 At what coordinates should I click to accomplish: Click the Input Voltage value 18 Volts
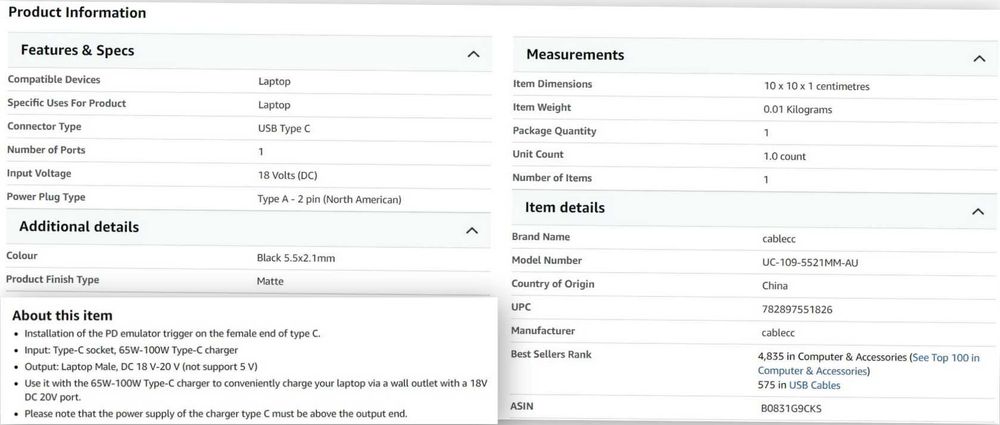point(288,175)
